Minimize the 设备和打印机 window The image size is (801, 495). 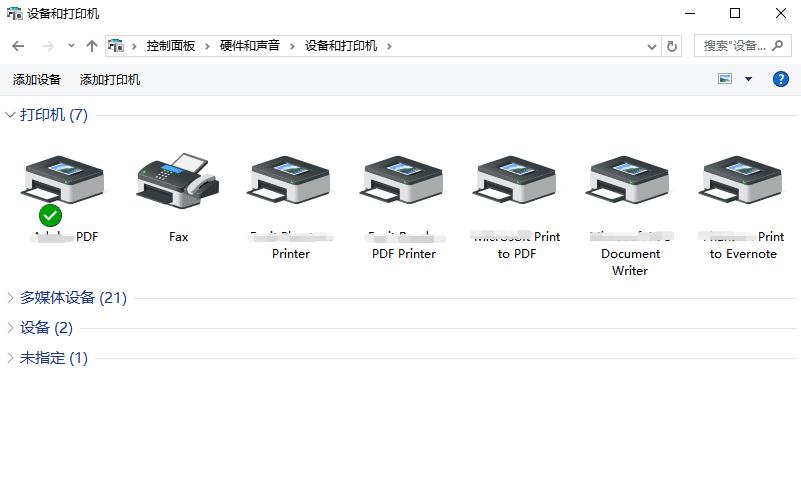pos(690,13)
